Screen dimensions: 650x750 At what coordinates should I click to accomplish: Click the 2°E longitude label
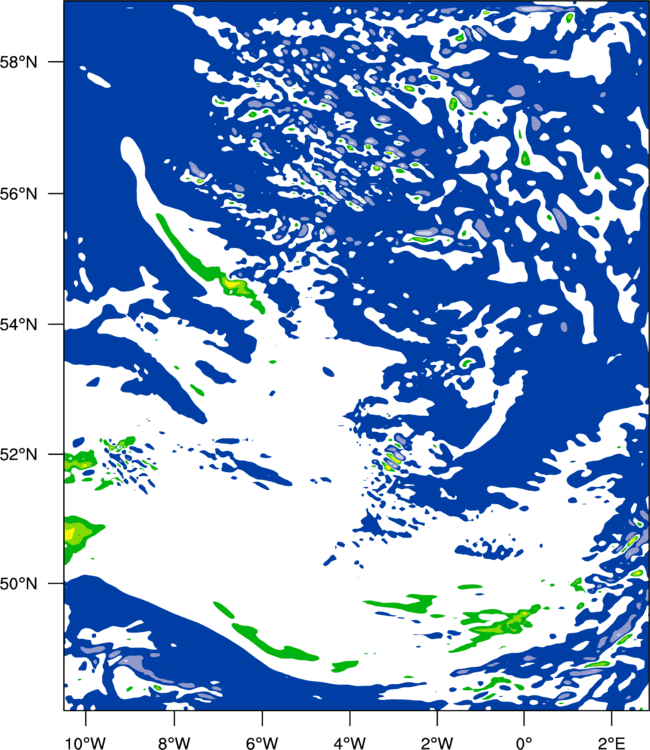pyautogui.click(x=611, y=743)
